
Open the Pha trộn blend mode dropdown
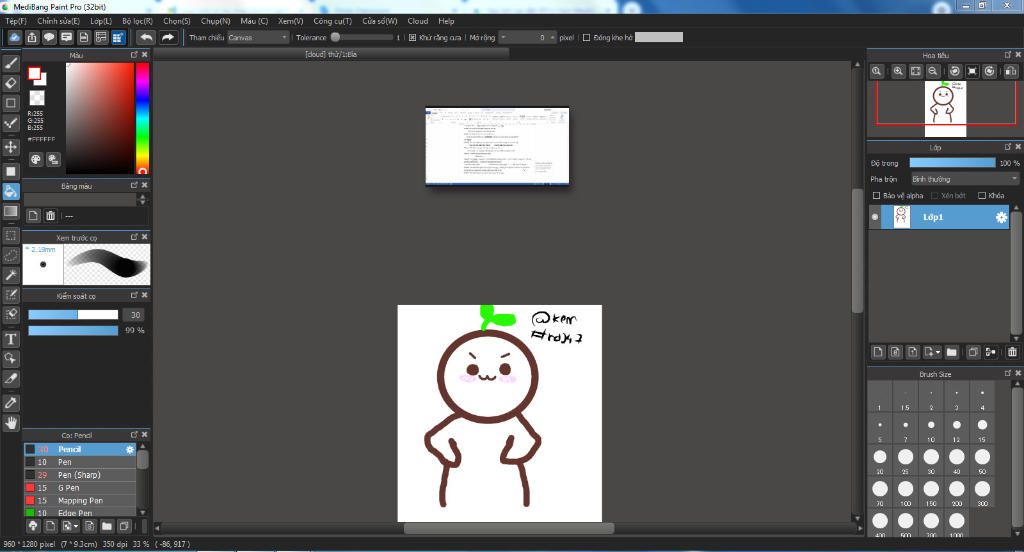[965, 179]
